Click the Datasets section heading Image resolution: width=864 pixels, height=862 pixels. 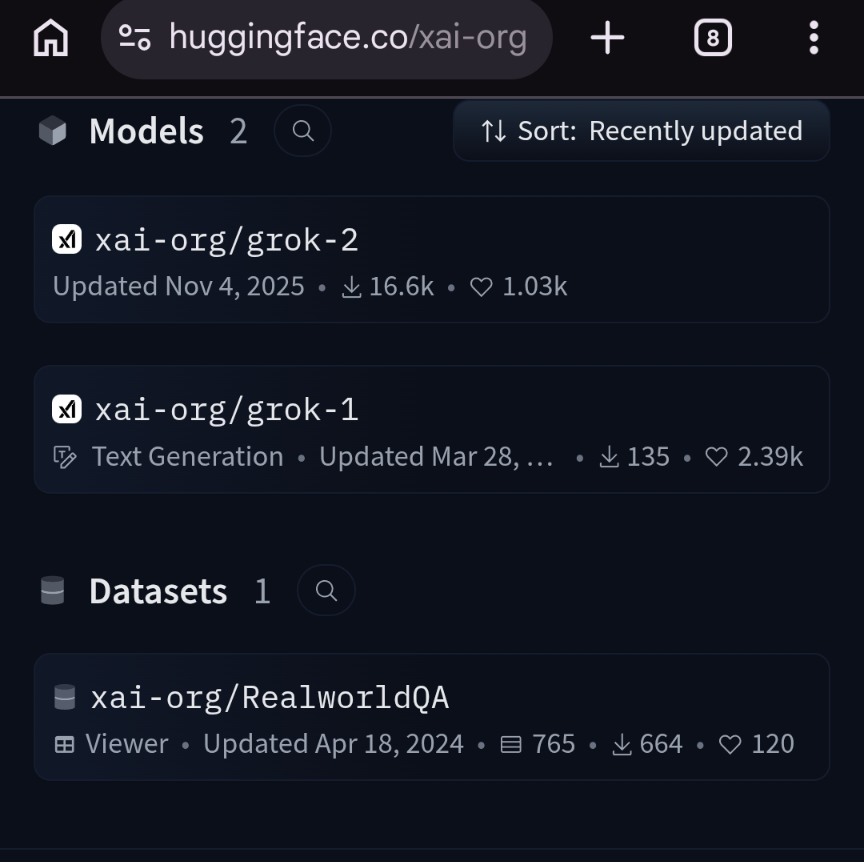(158, 591)
